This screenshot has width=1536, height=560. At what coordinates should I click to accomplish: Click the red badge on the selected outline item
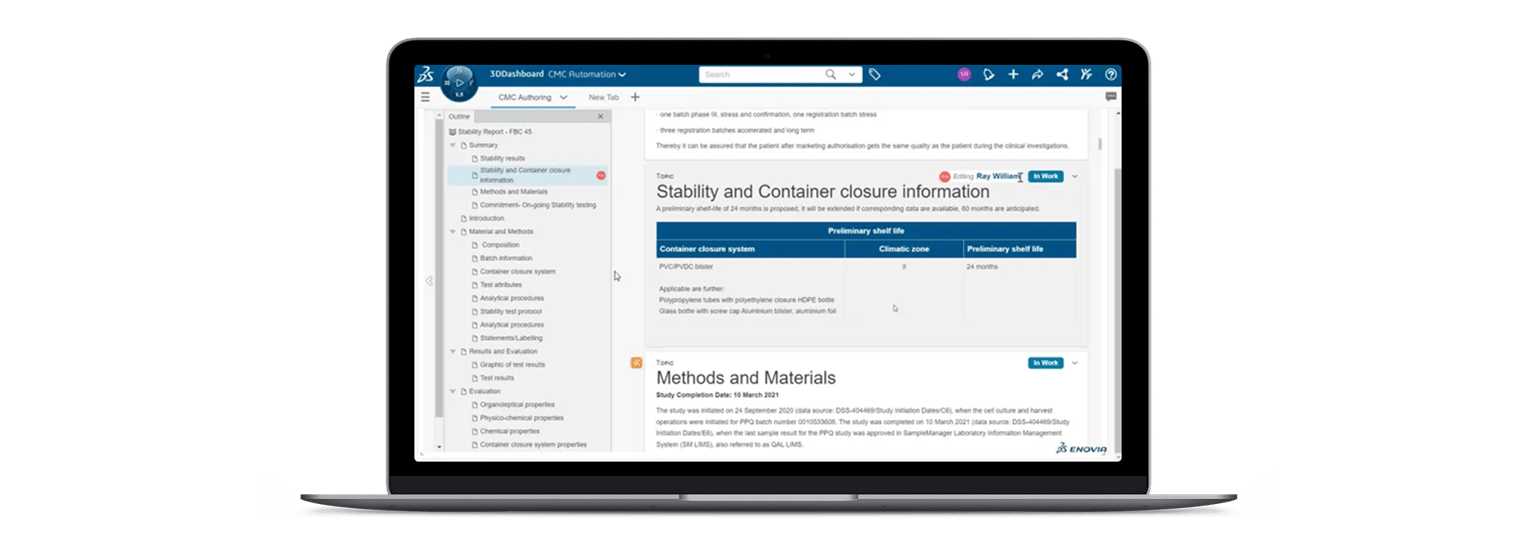[x=601, y=175]
